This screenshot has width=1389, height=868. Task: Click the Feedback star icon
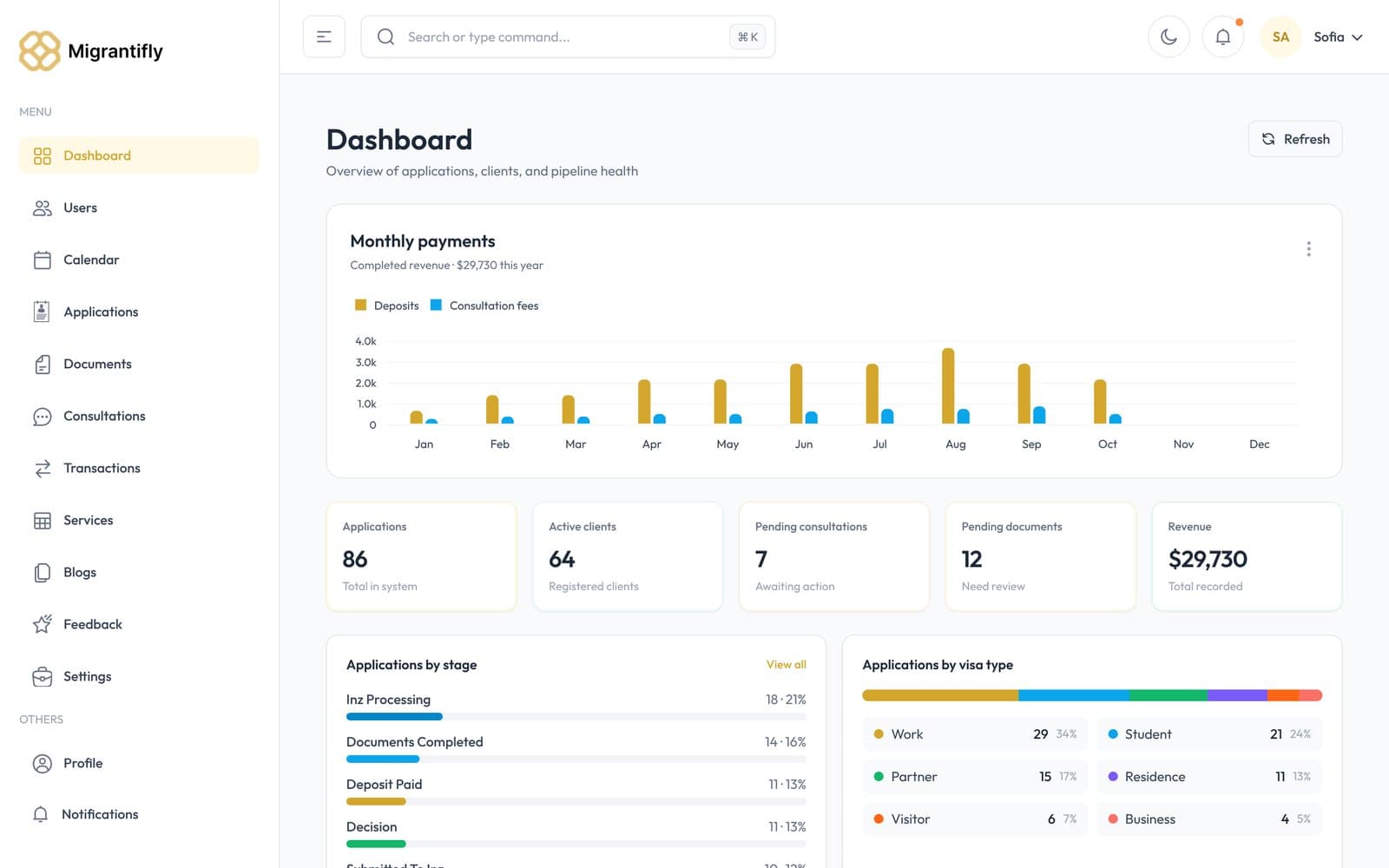[x=42, y=624]
